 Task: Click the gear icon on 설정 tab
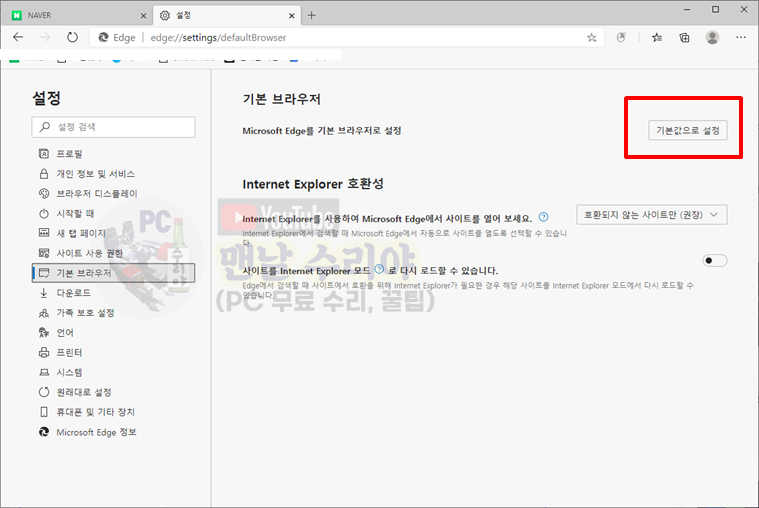[165, 15]
